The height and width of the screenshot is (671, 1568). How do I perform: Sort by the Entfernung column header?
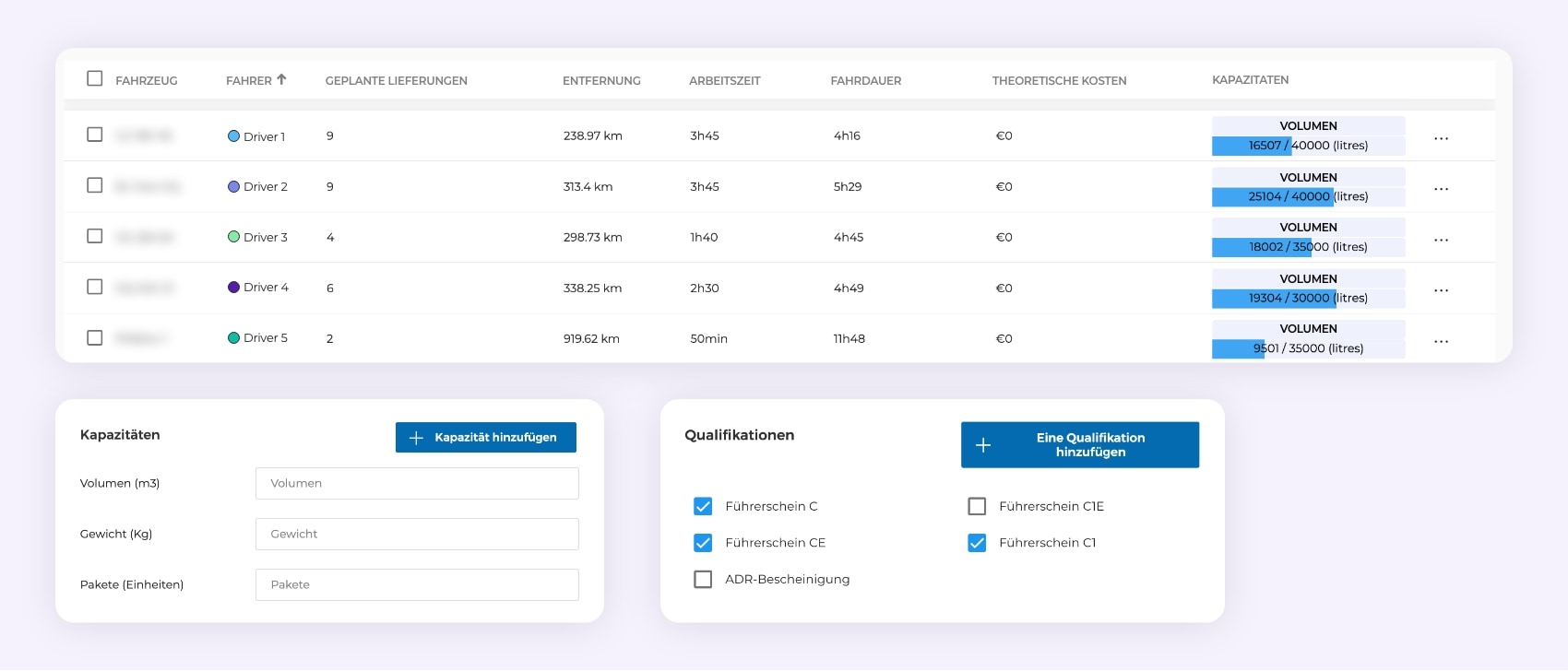(x=601, y=81)
